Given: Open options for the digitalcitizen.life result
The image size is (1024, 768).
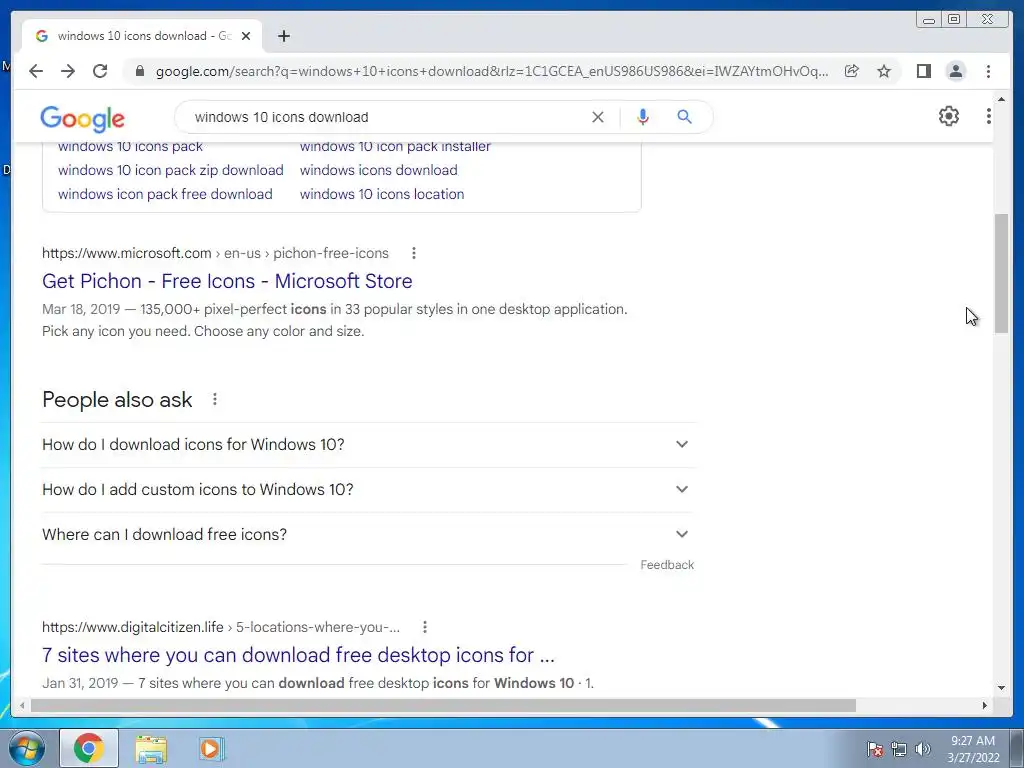Looking at the screenshot, I should point(424,627).
